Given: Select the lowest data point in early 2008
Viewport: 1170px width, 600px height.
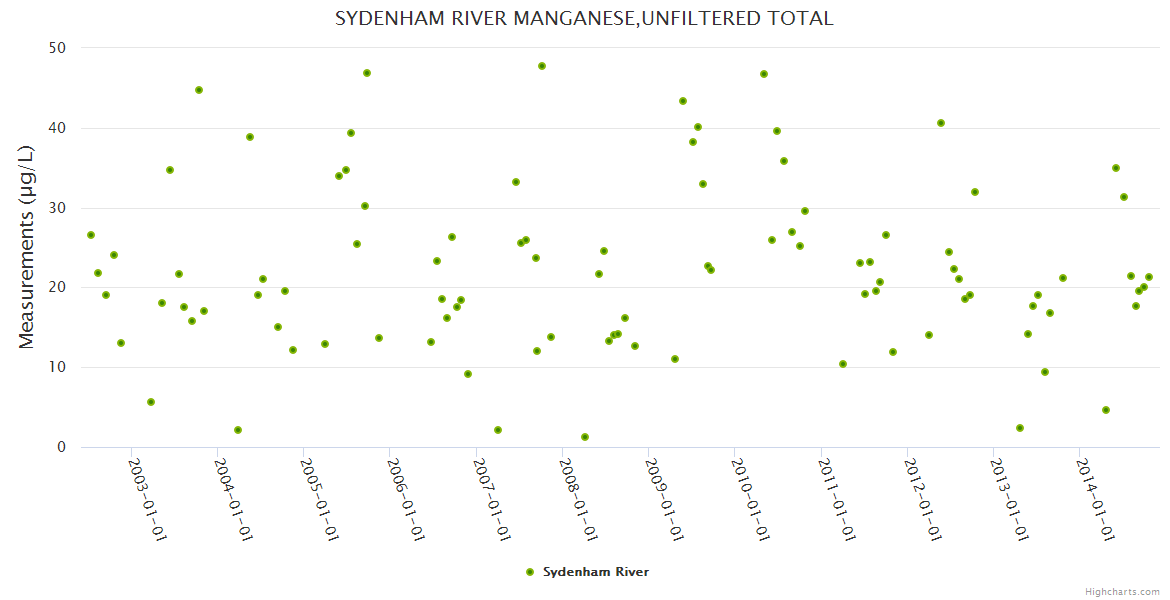Looking at the screenshot, I should pos(585,437).
